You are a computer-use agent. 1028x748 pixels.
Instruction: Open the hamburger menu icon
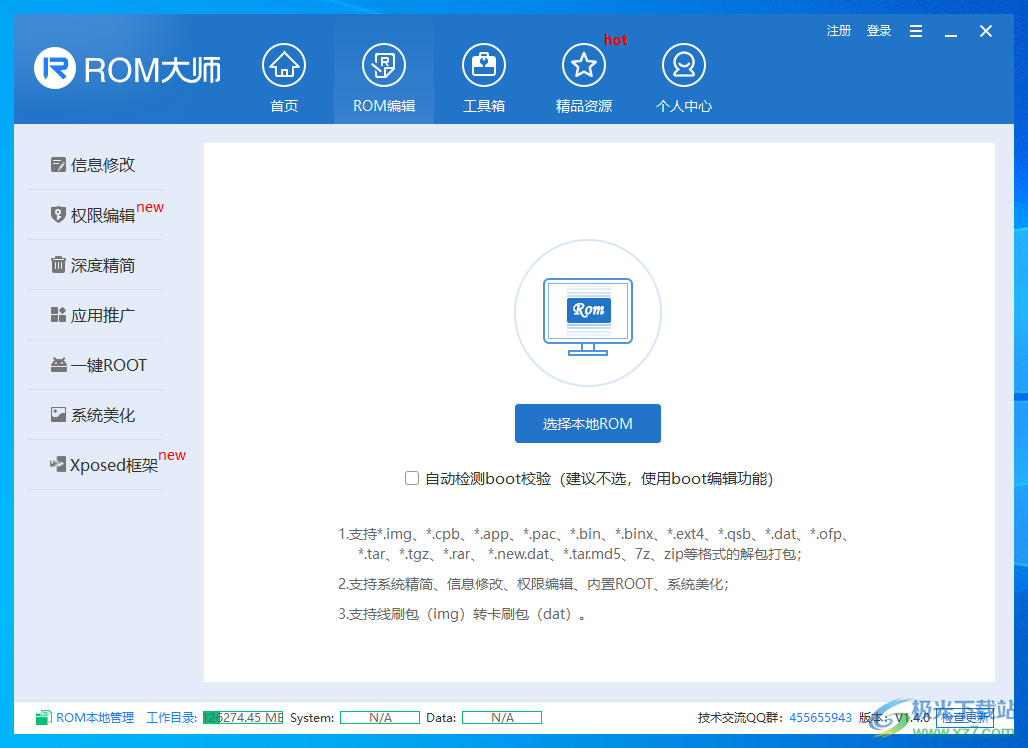[x=916, y=31]
